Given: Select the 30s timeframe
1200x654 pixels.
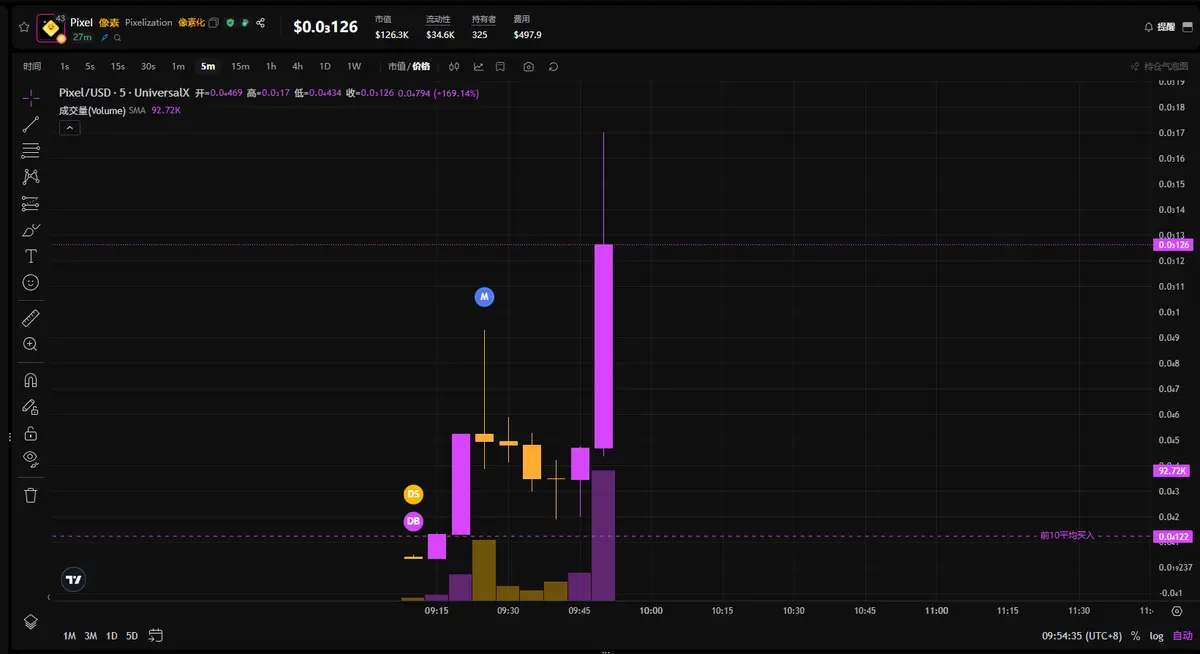Looking at the screenshot, I should click(148, 66).
